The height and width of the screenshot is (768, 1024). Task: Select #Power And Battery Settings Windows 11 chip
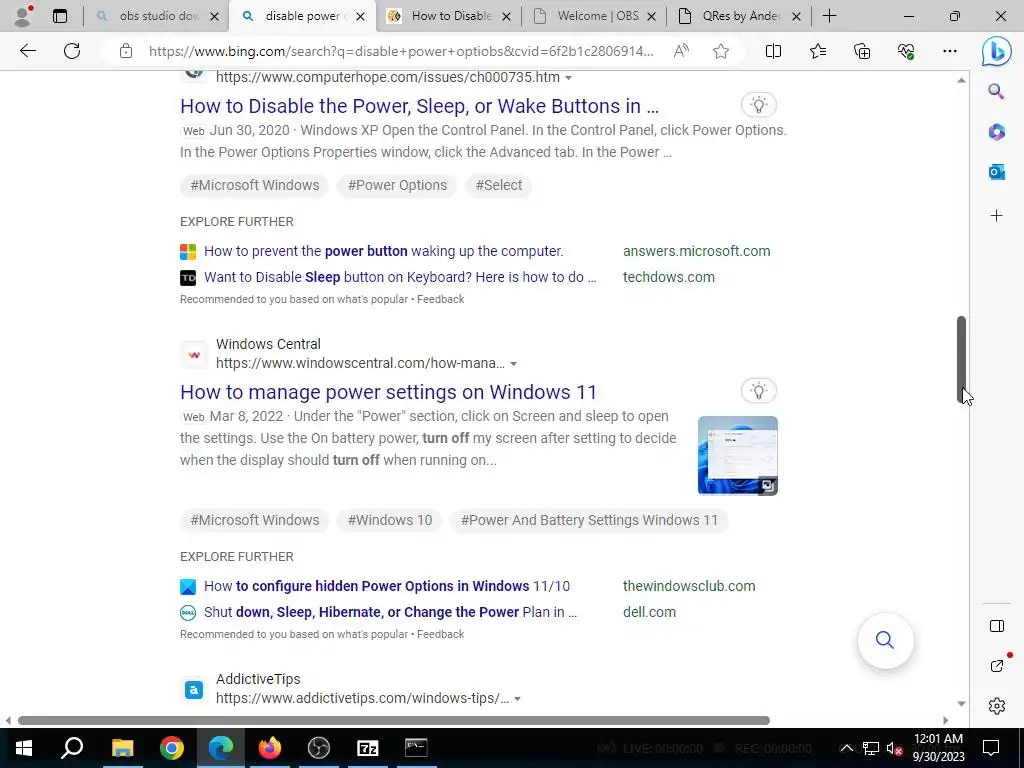click(589, 520)
